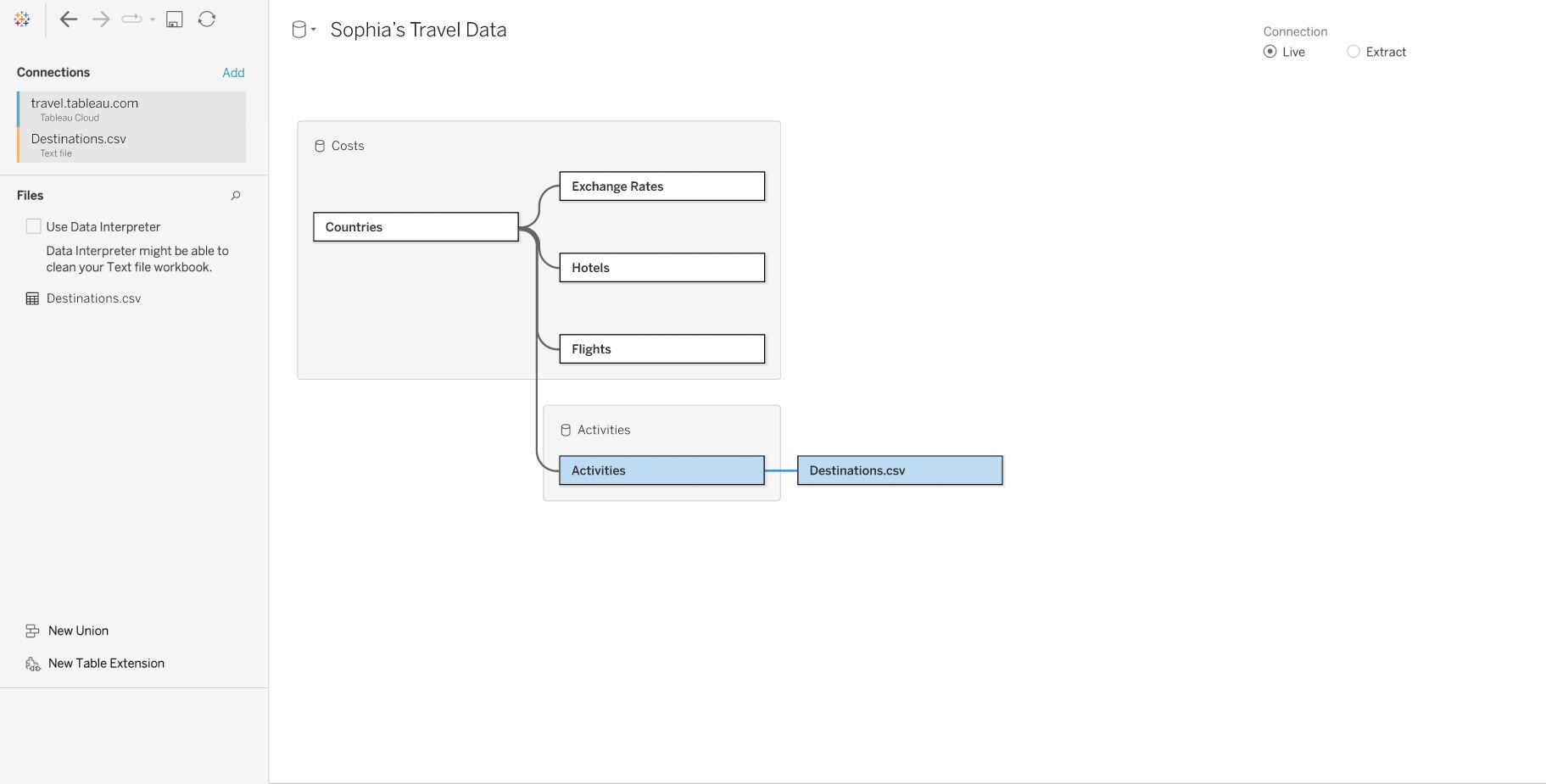Choose New Union

[78, 631]
